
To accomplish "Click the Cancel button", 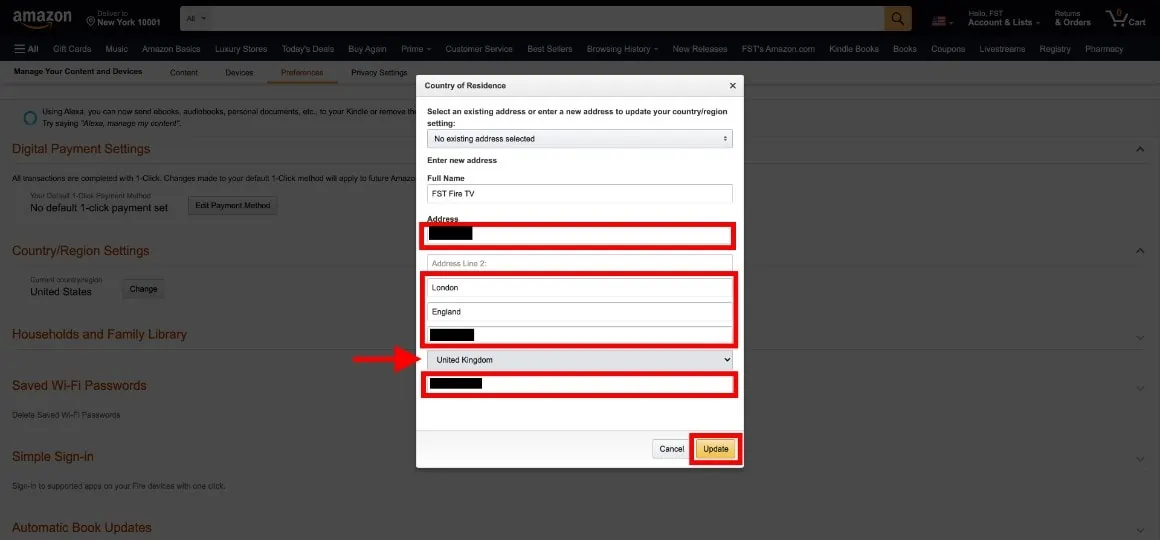I will (x=672, y=449).
